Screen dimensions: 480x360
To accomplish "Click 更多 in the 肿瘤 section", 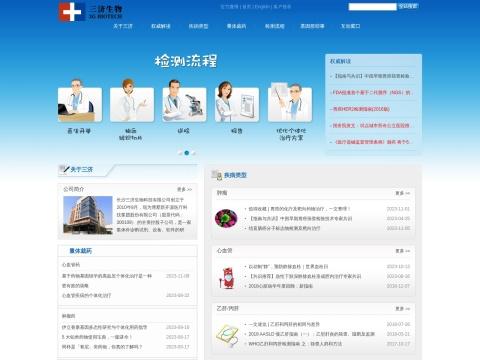I will tap(402, 193).
